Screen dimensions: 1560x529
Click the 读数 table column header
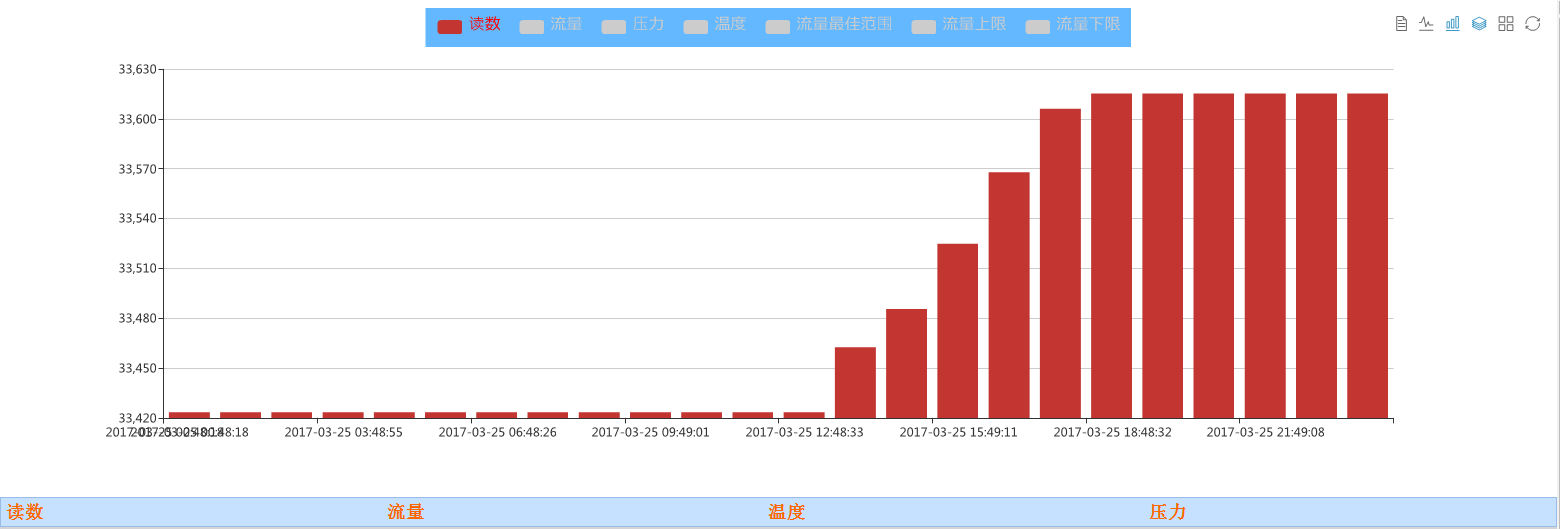(25, 513)
